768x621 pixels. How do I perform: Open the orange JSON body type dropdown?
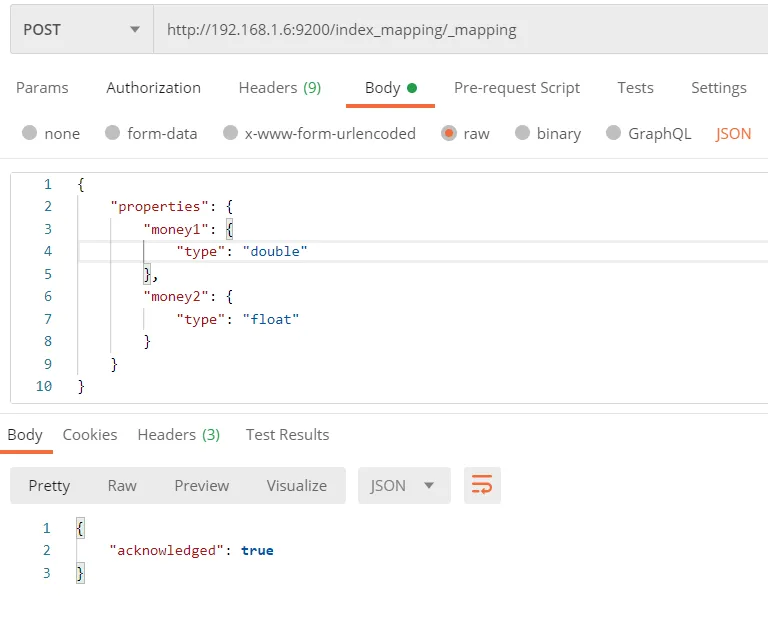point(733,133)
